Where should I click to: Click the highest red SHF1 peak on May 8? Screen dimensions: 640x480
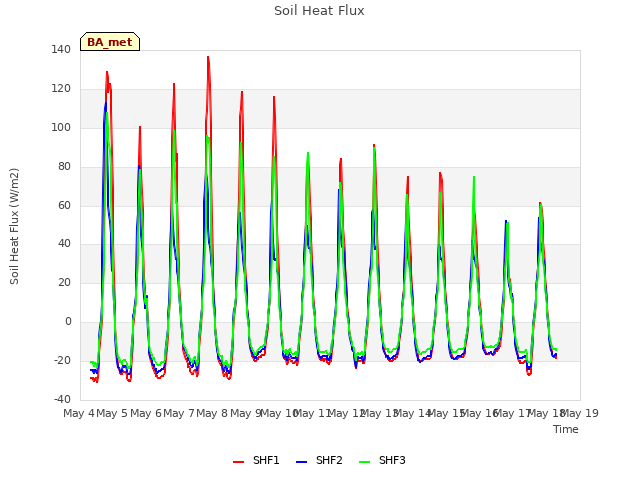(208, 57)
